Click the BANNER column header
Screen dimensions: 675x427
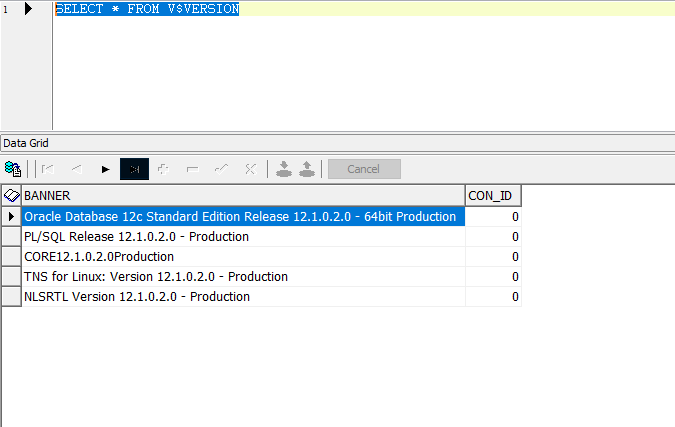(x=243, y=195)
